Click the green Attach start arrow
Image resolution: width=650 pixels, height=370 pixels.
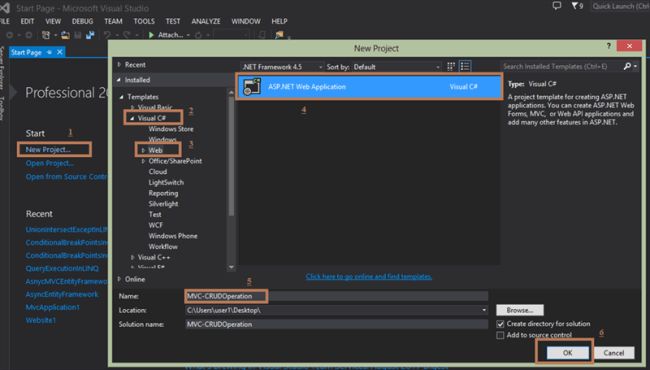pyautogui.click(x=151, y=35)
